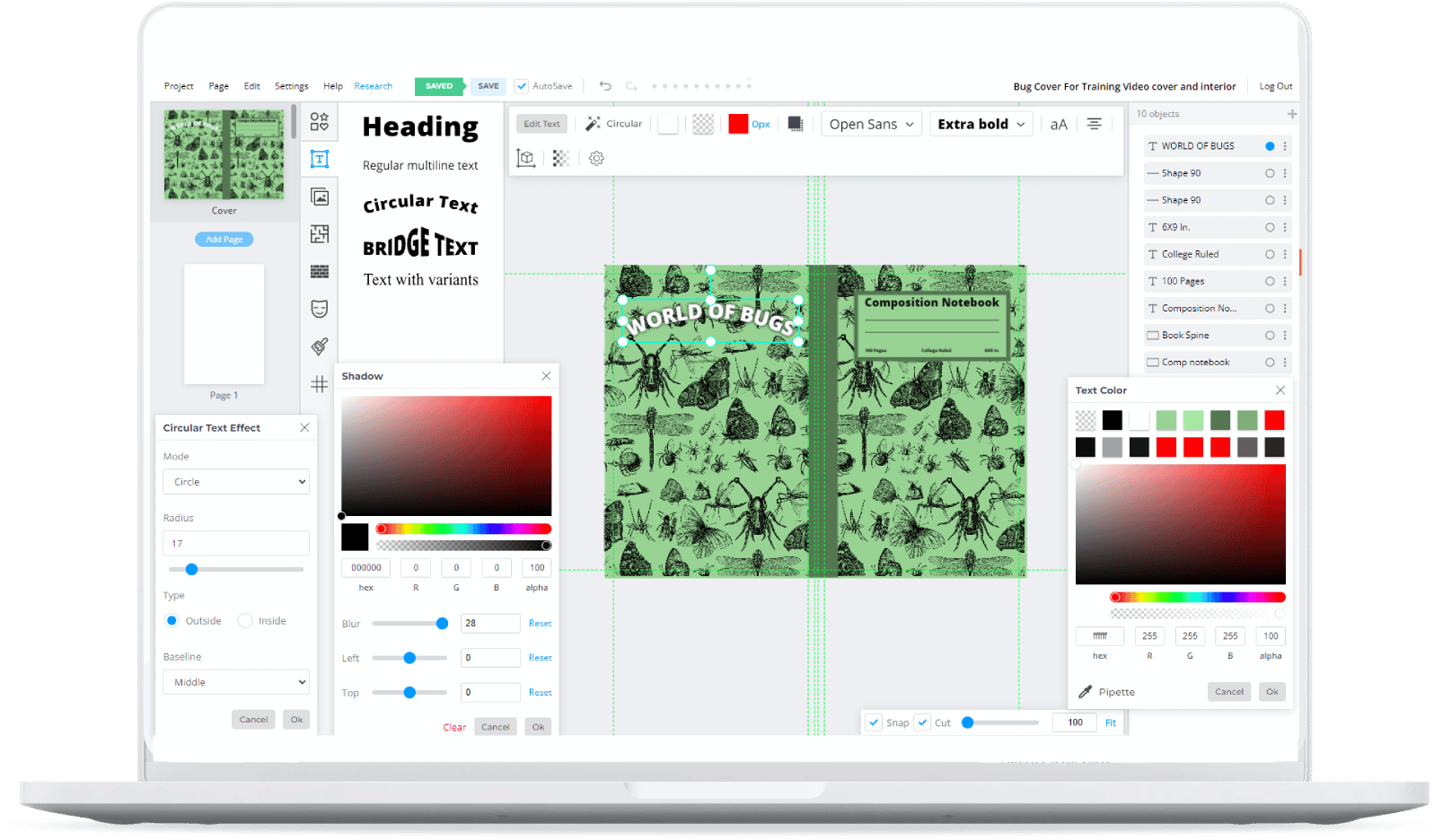
Task: Expand the Extra bold weight dropdown
Action: tap(981, 124)
